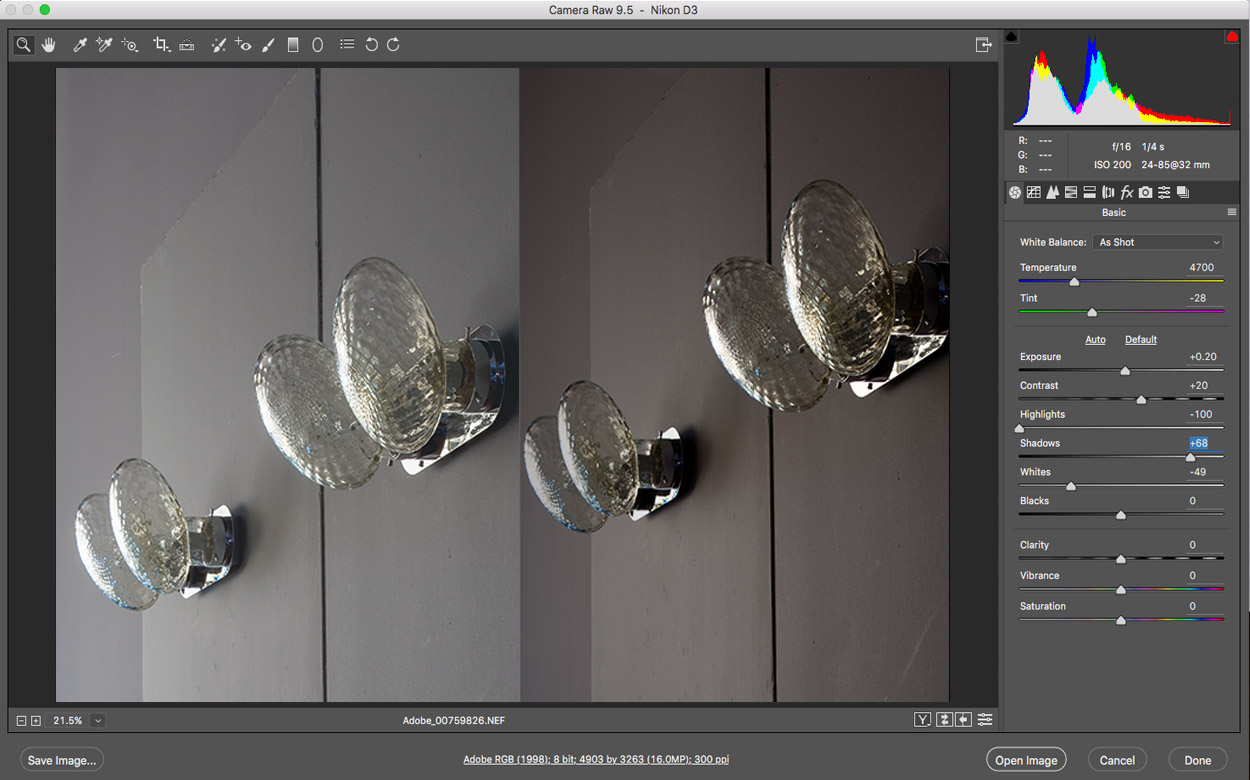Select the Spot Removal tool

coord(218,45)
